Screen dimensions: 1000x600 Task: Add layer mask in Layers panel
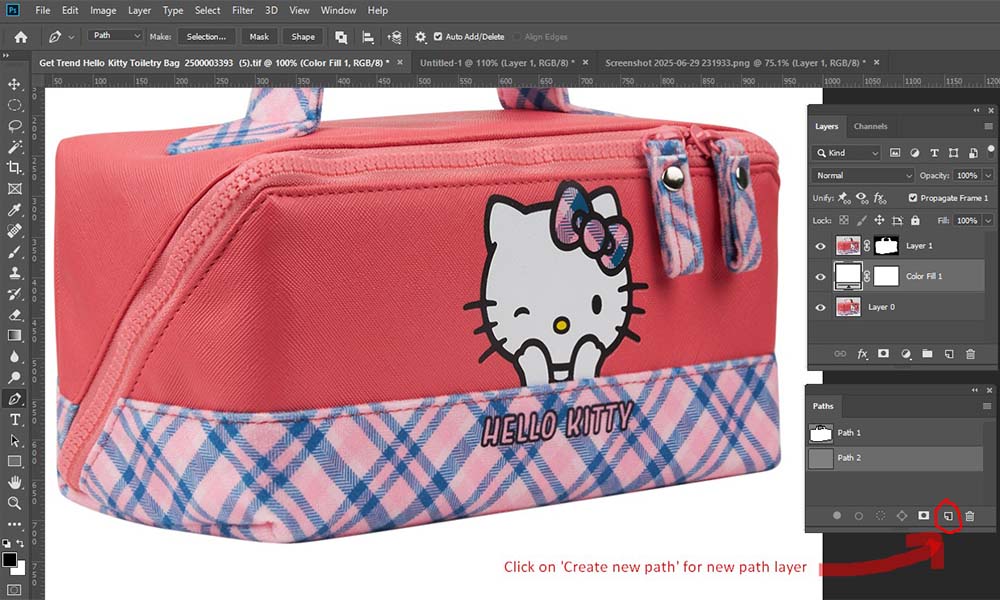click(x=883, y=353)
